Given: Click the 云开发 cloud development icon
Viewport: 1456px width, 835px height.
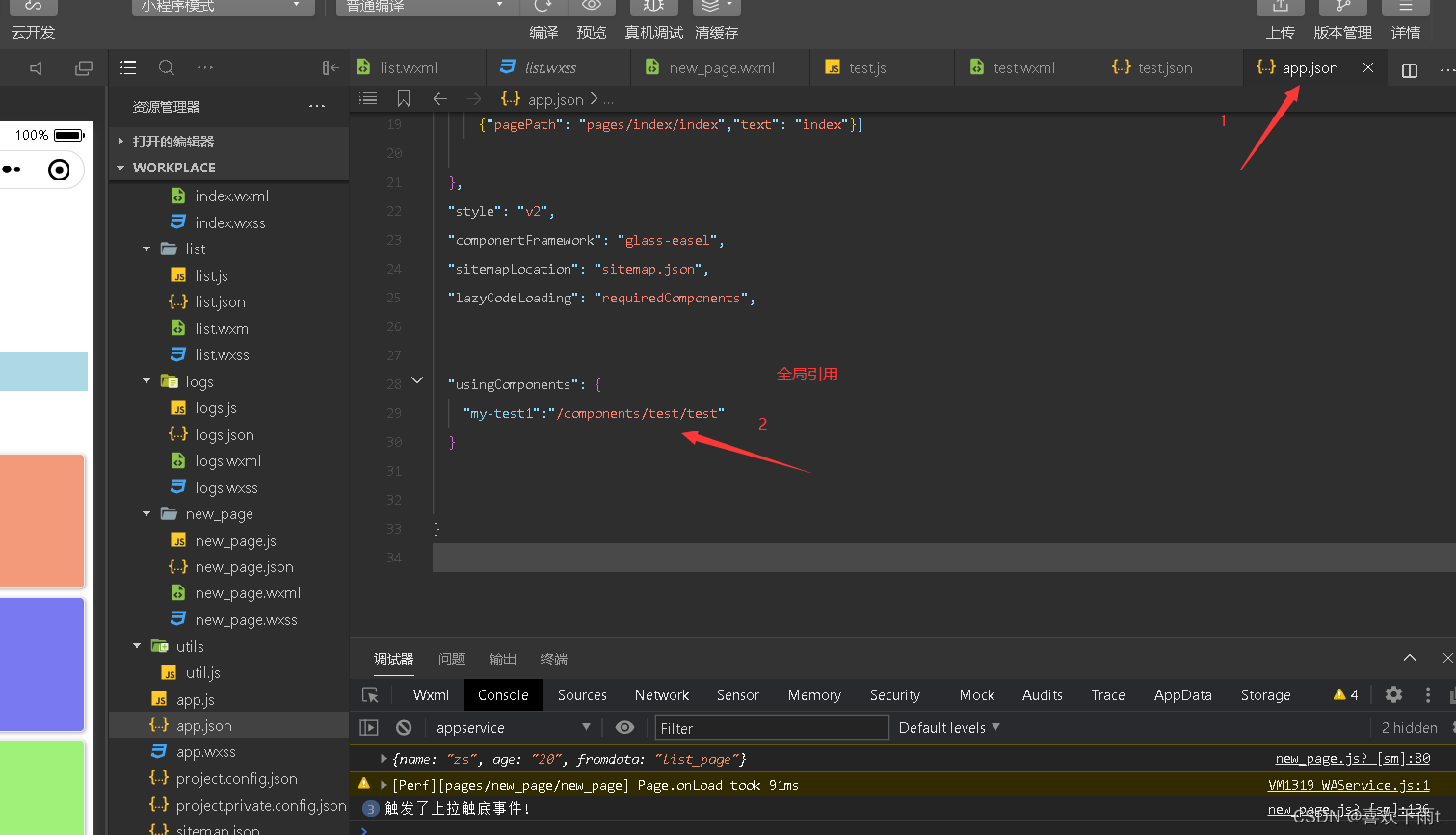Looking at the screenshot, I should click(34, 7).
